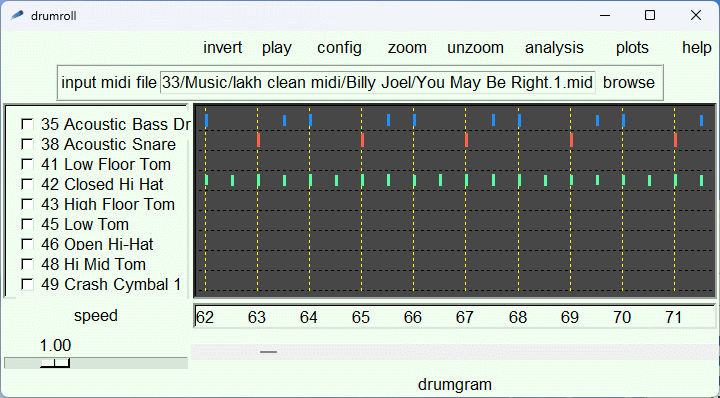Click bar number 70 in the ruler

click(x=622, y=317)
